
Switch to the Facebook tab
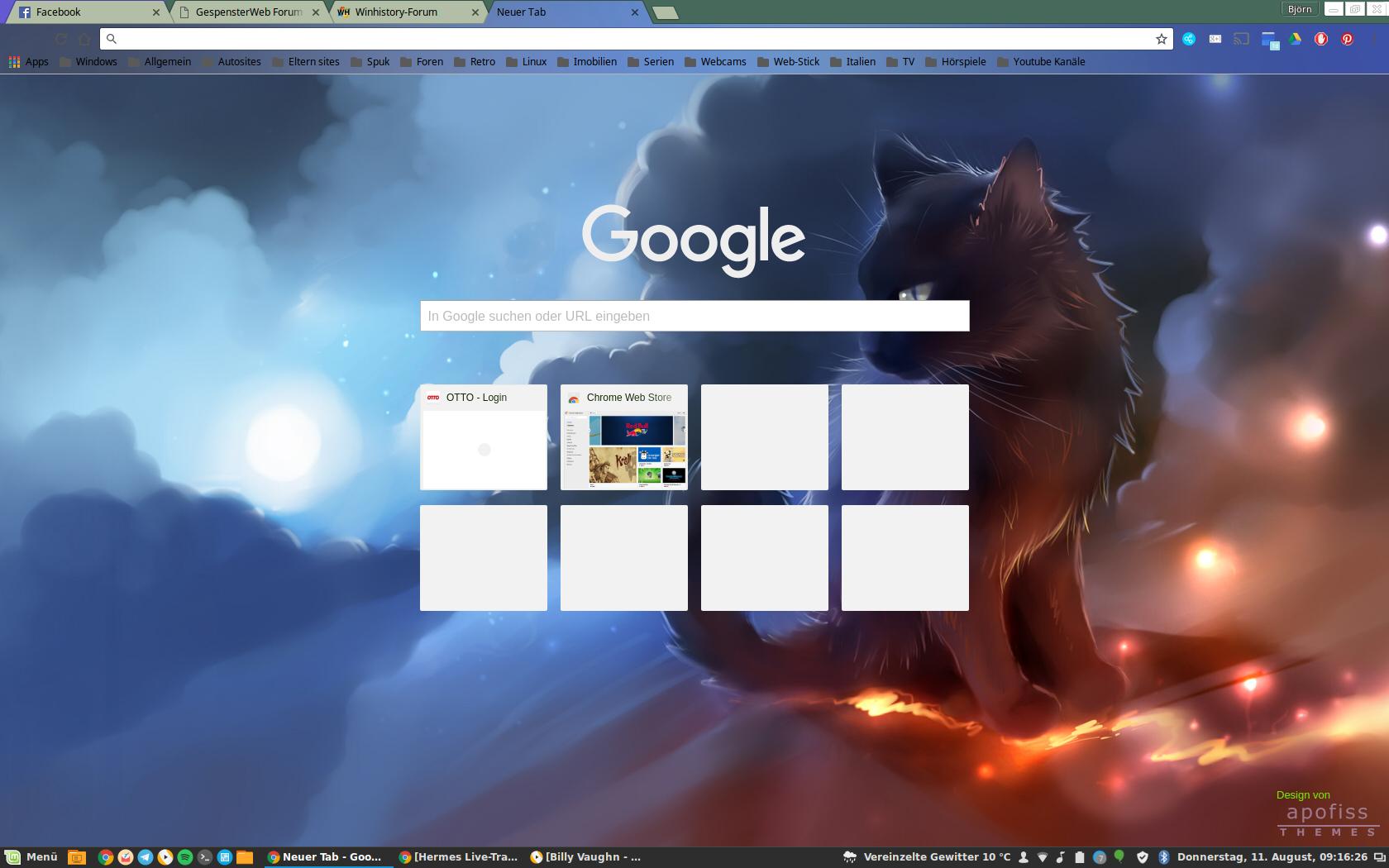[83, 12]
